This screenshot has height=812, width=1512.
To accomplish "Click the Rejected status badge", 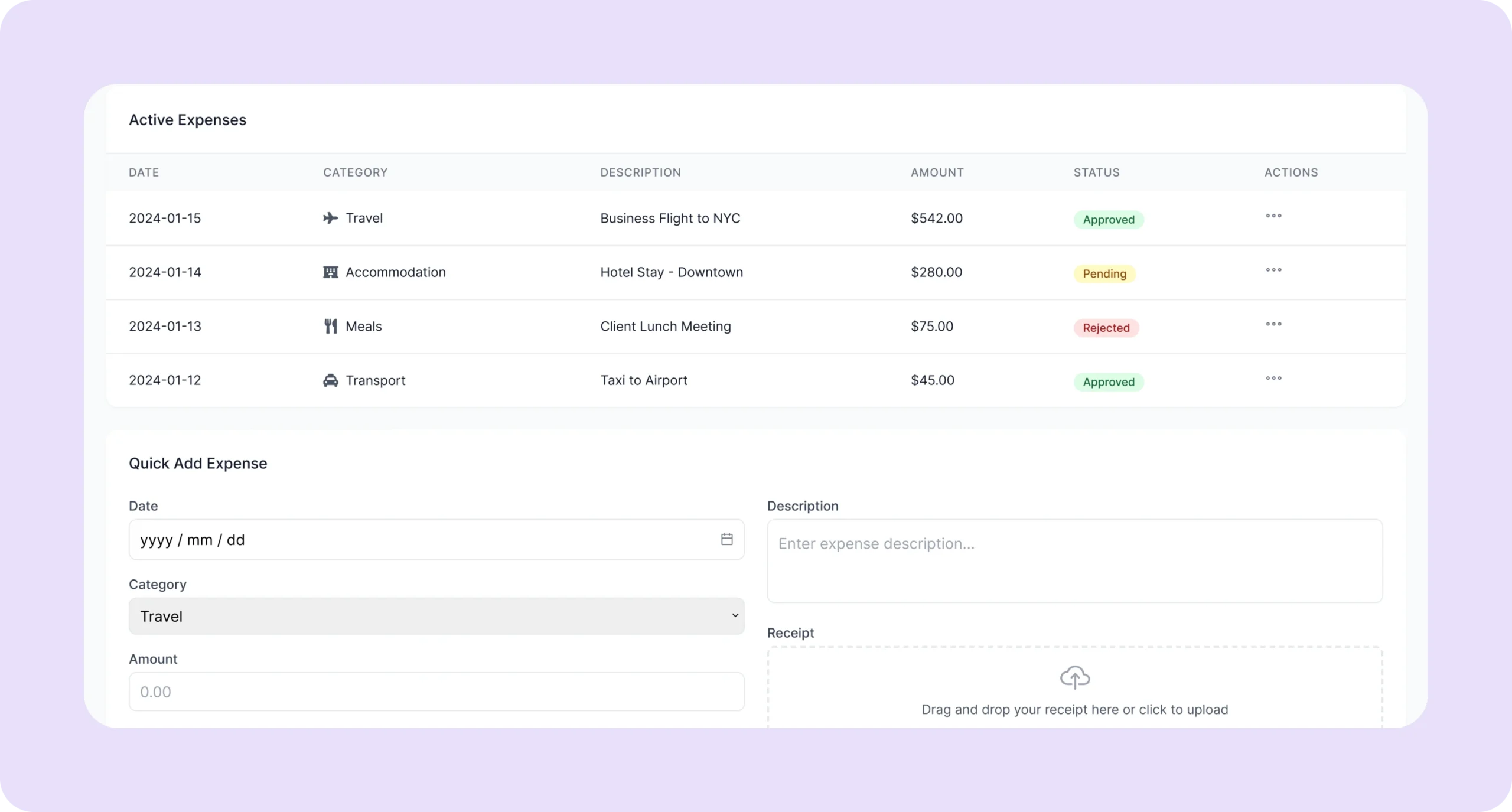I will point(1106,328).
